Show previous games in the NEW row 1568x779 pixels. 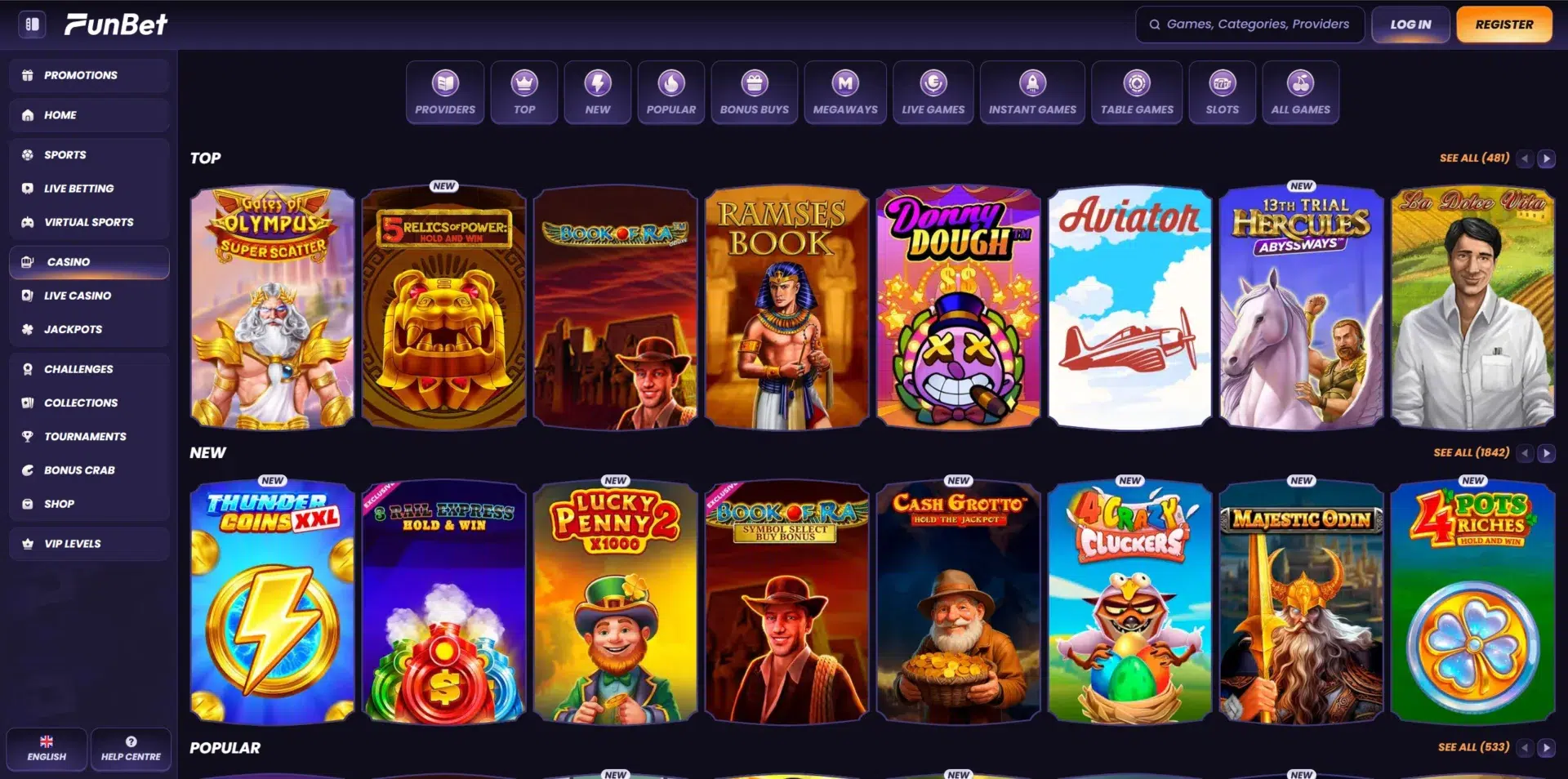click(1525, 453)
